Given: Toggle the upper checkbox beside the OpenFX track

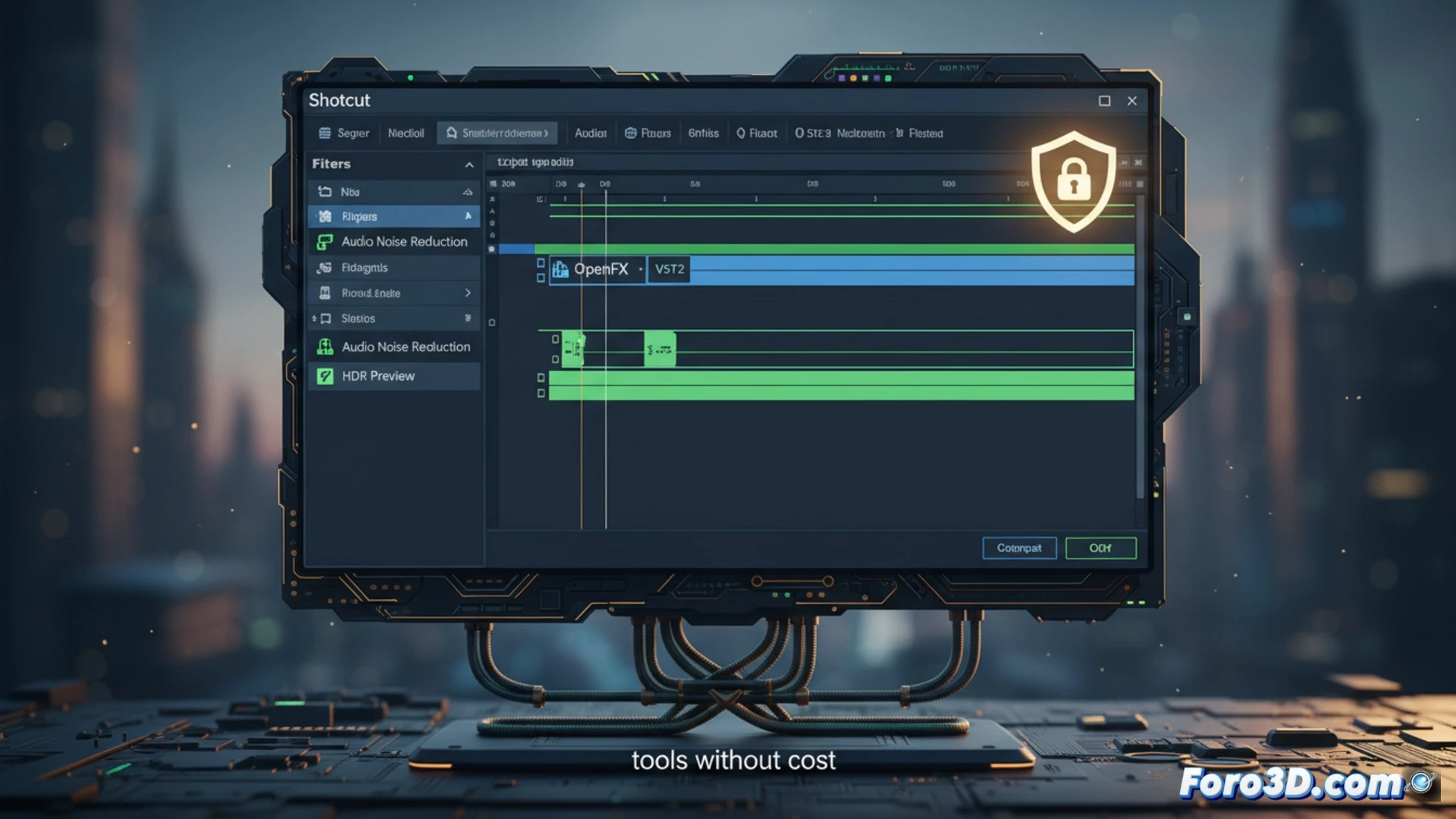Looking at the screenshot, I should [541, 263].
